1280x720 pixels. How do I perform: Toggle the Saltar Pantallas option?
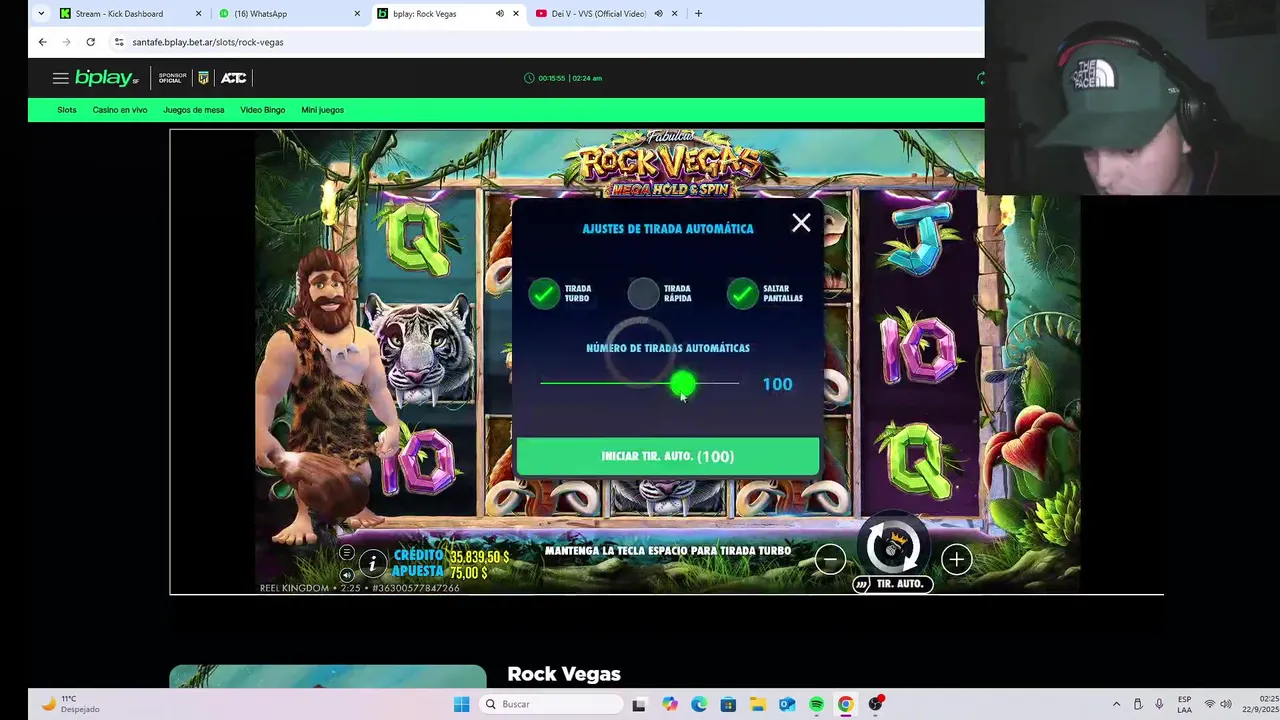pyautogui.click(x=742, y=293)
